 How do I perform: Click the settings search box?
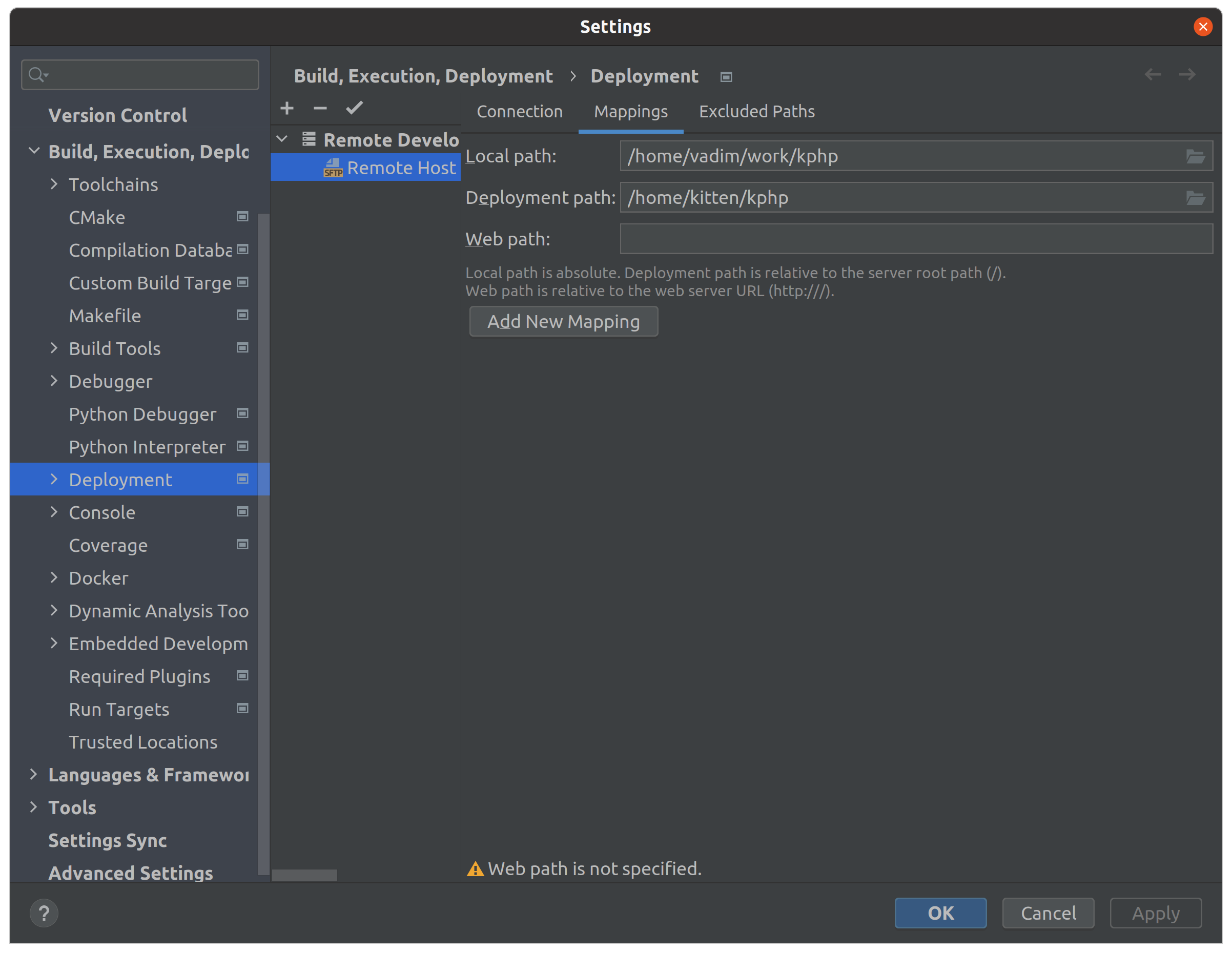147,74
